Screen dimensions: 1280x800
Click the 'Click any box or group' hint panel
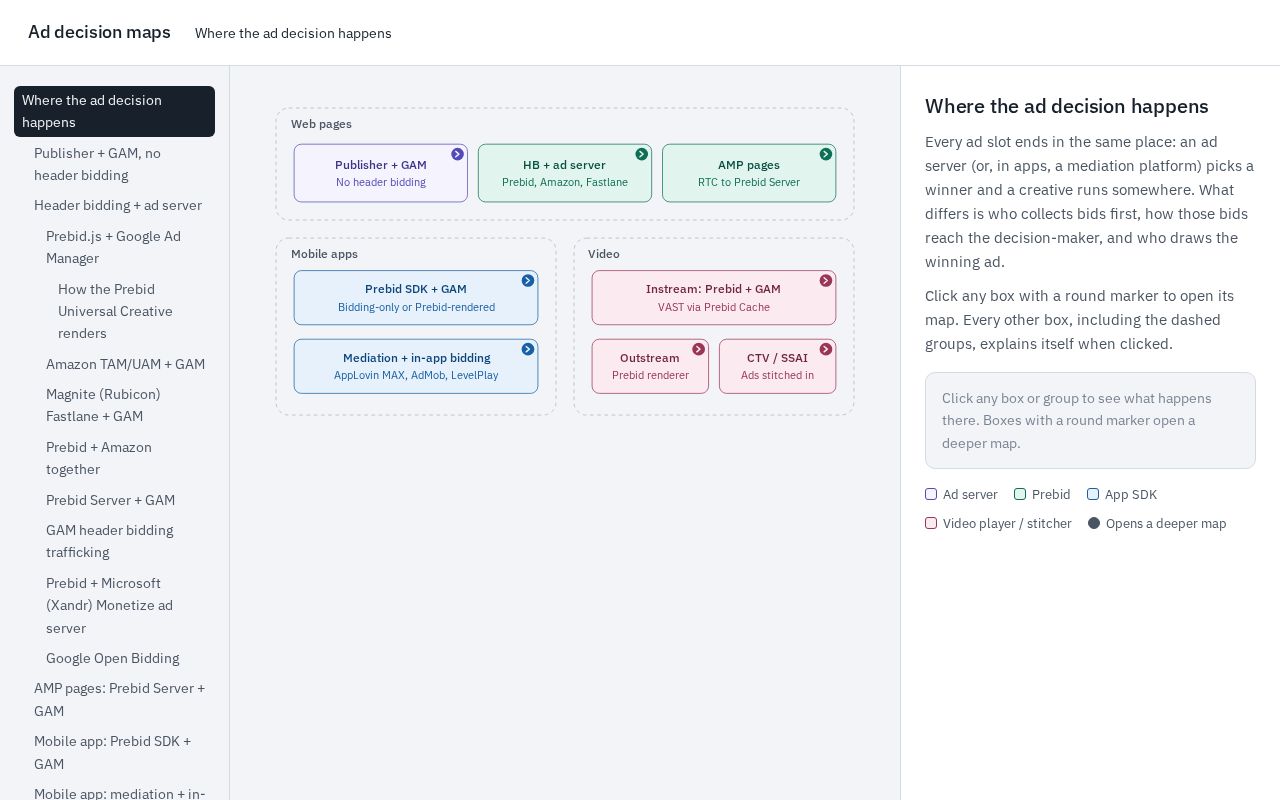1090,420
